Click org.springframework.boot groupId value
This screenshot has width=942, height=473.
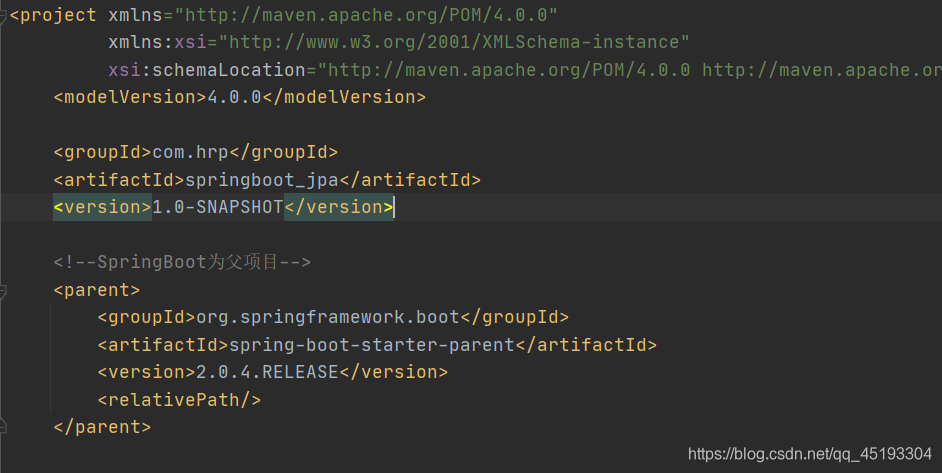(x=328, y=317)
